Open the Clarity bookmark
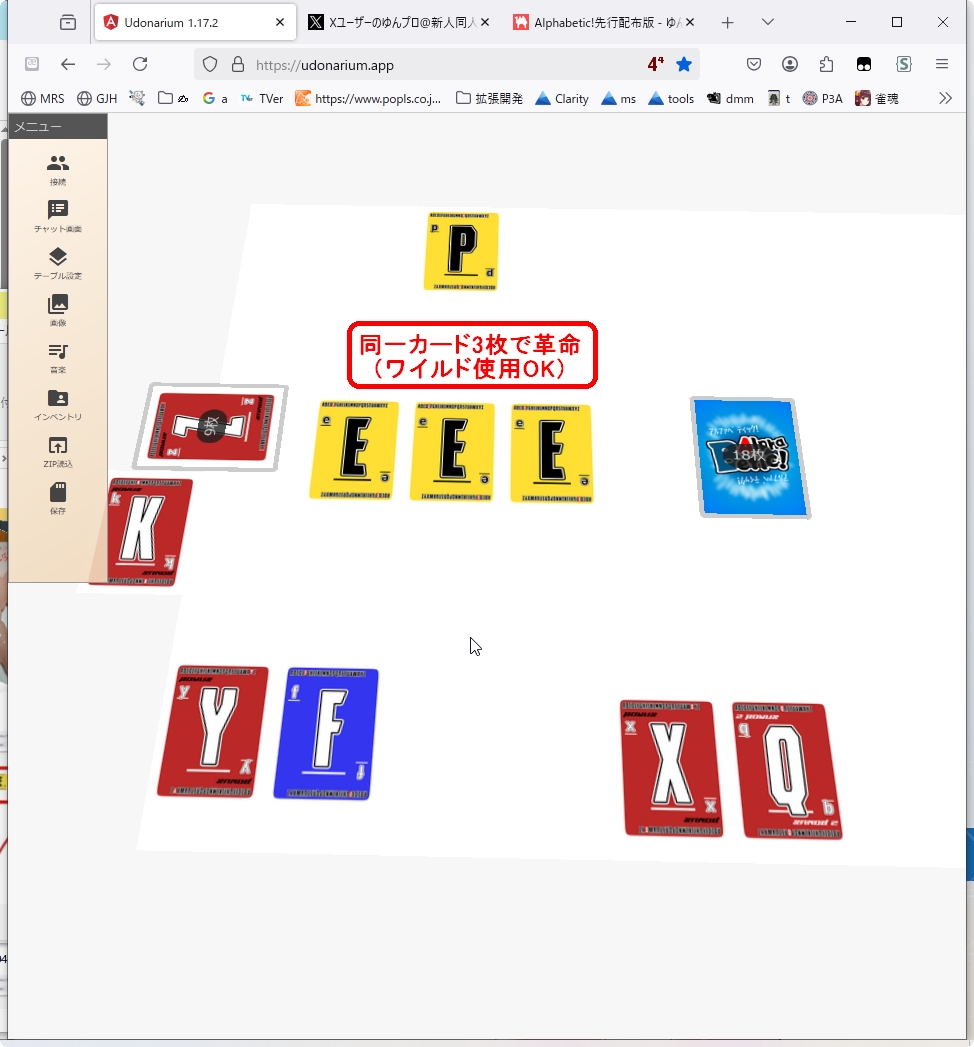974x1047 pixels. coord(562,99)
